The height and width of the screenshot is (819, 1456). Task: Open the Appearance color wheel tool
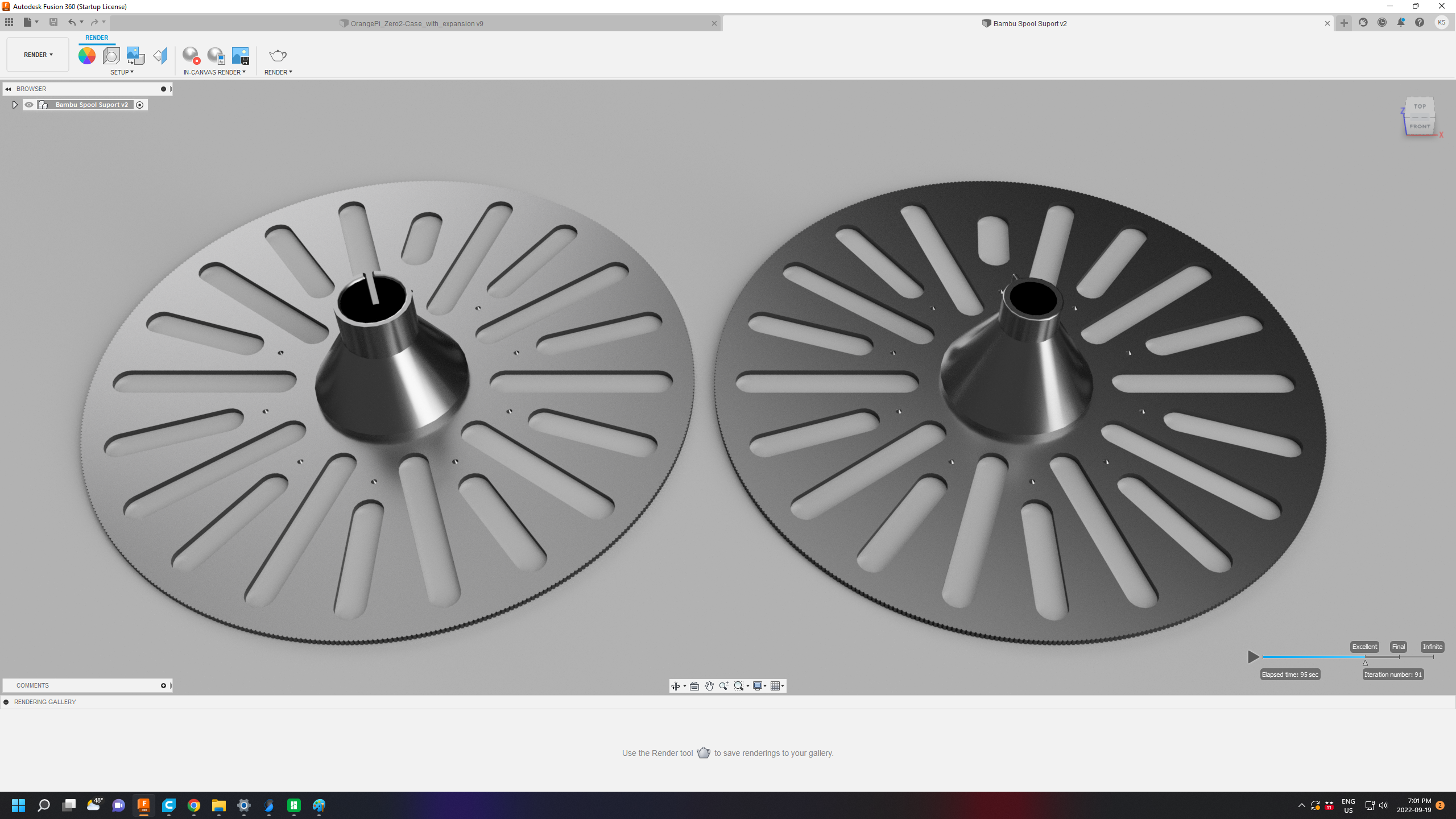(x=86, y=55)
